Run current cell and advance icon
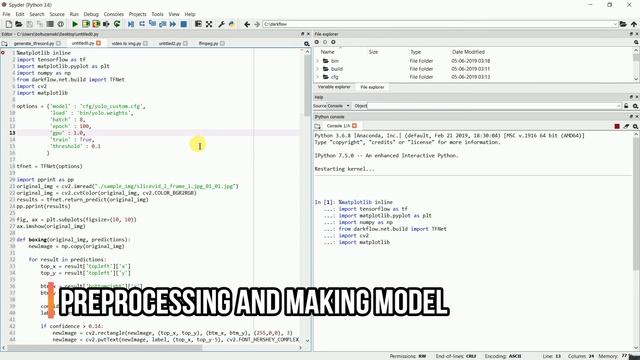The image size is (640, 360). pyautogui.click(x=96, y=24)
